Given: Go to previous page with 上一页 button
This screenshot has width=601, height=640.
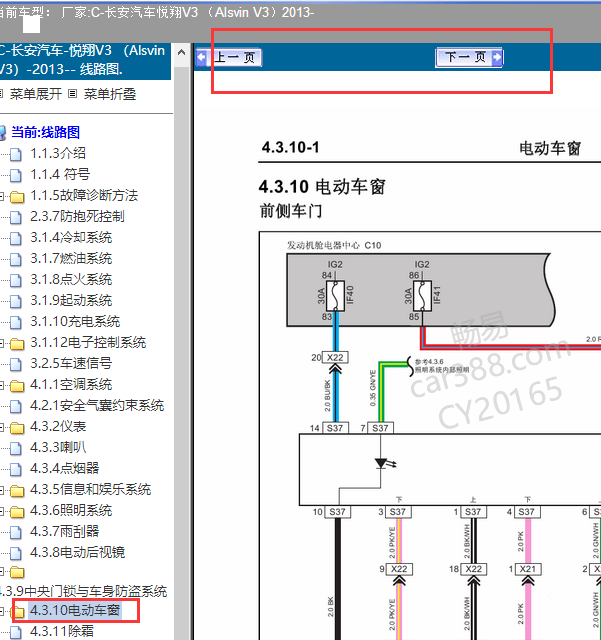Looking at the screenshot, I should coord(229,58).
